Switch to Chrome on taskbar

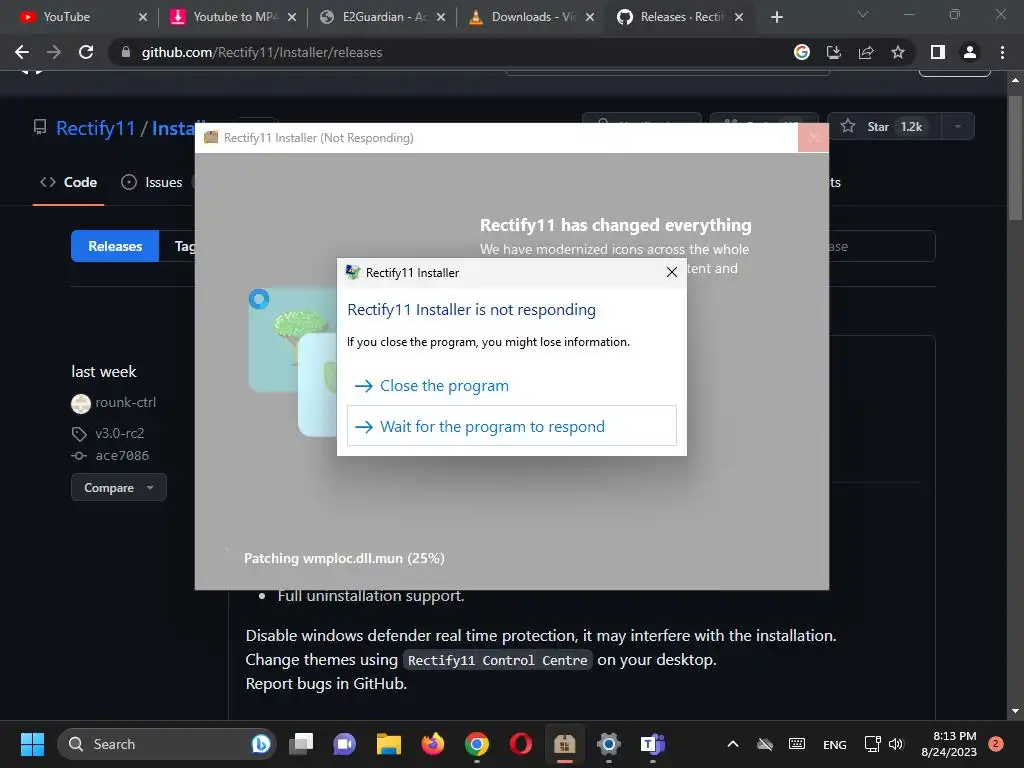click(x=477, y=744)
